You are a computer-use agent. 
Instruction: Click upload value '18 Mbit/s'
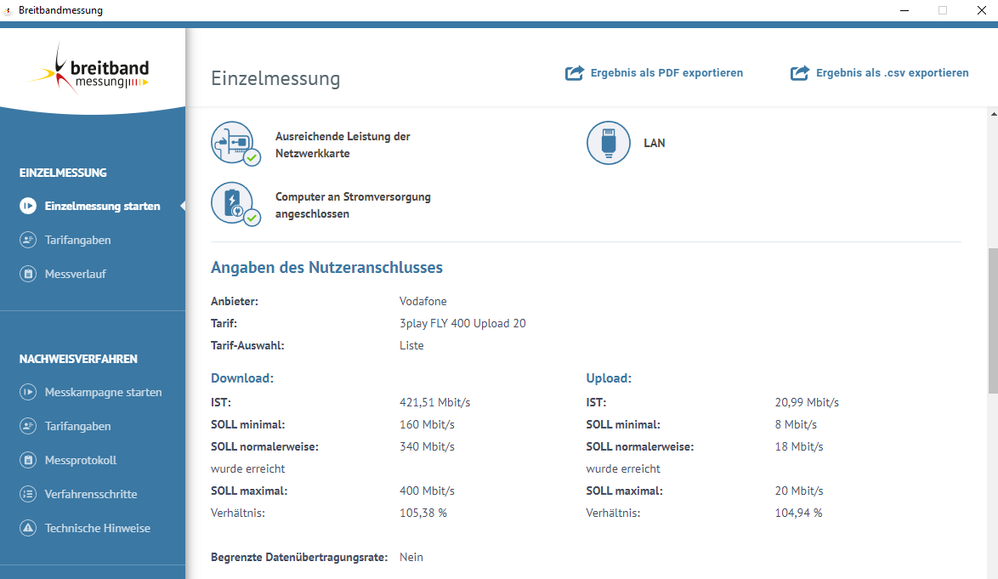tap(799, 447)
